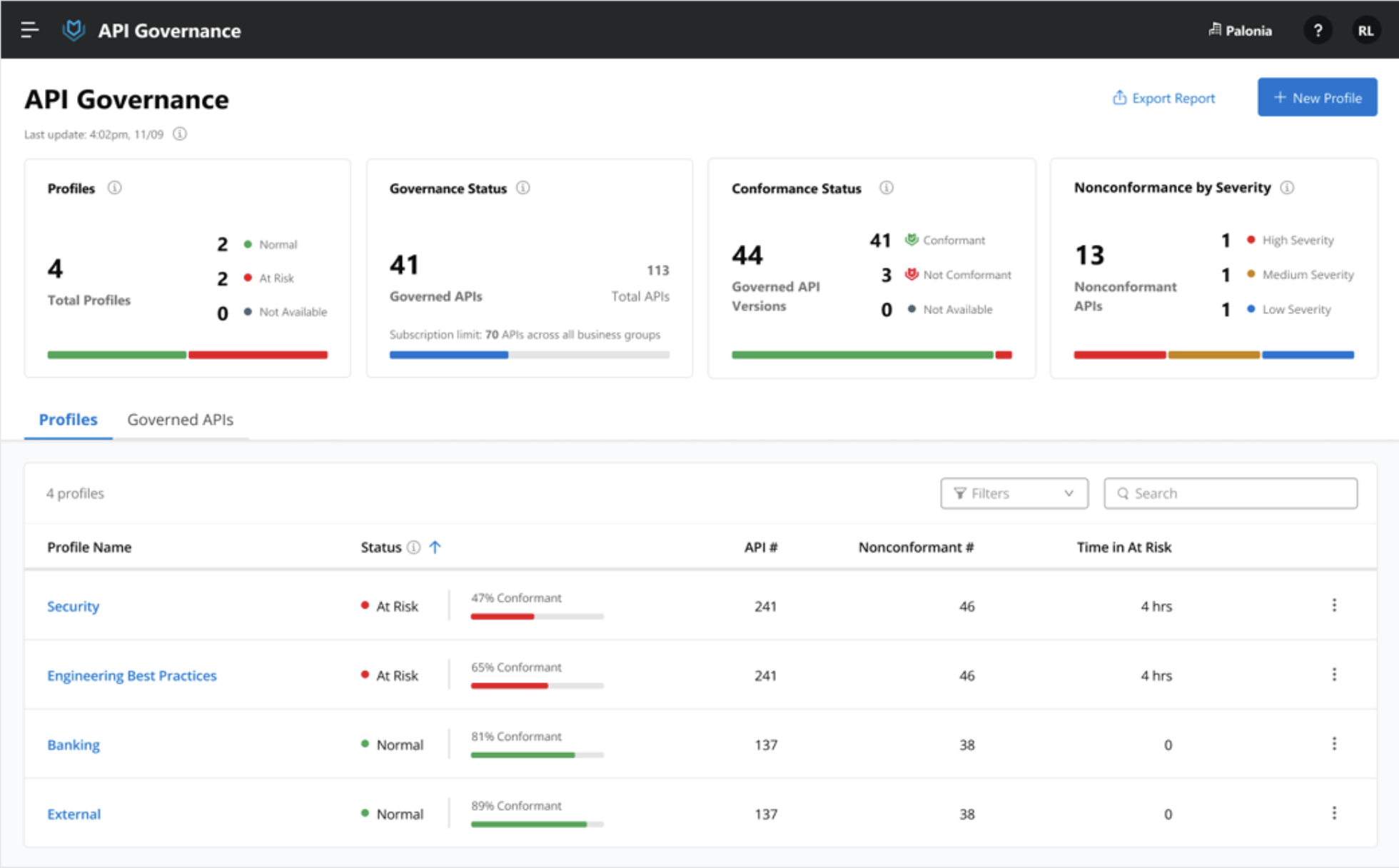Click the Banking 81% conformance bar
The height and width of the screenshot is (868, 1399).
pos(537,755)
